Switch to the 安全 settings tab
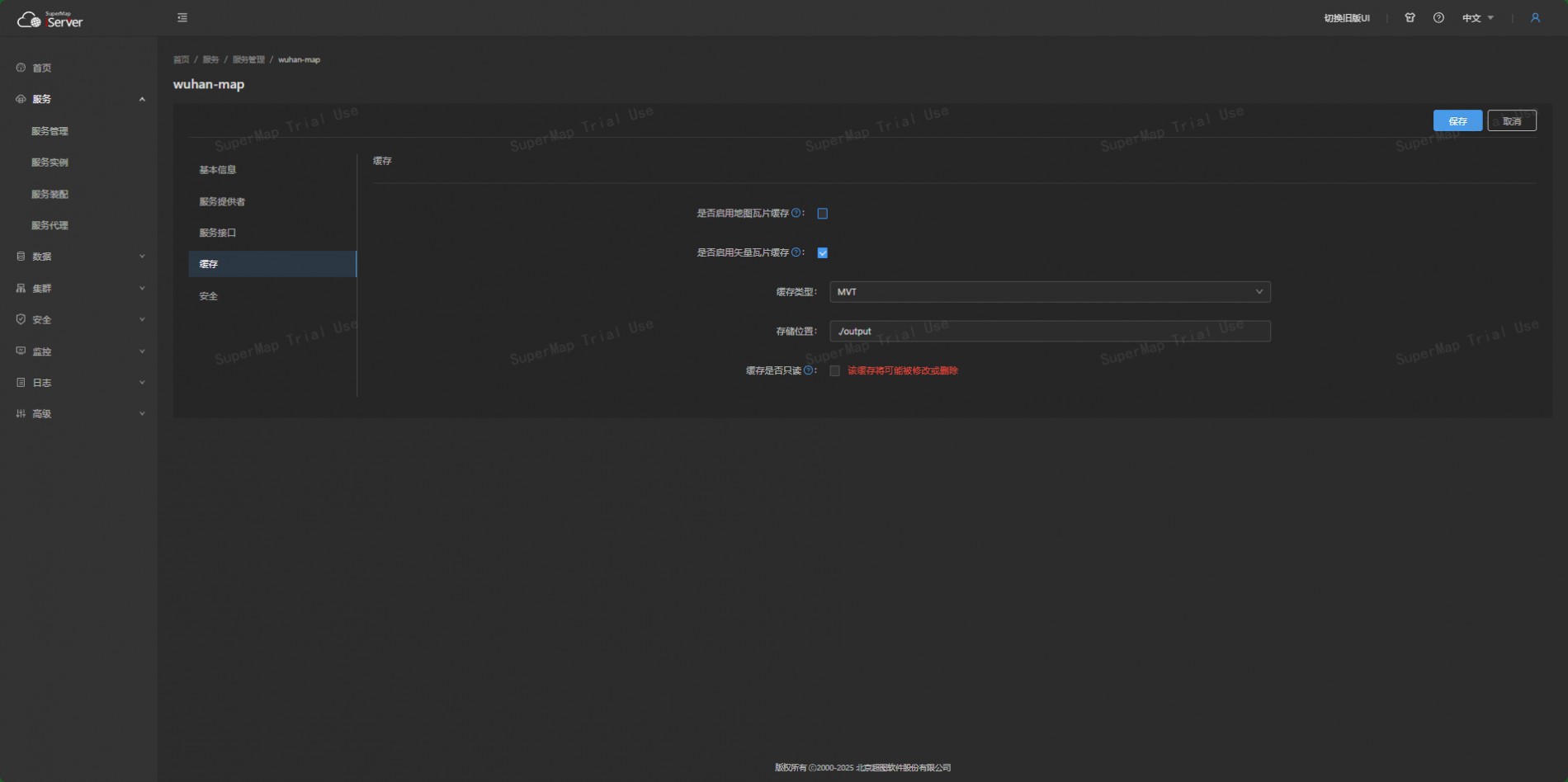Image resolution: width=1568 pixels, height=782 pixels. tap(272, 296)
